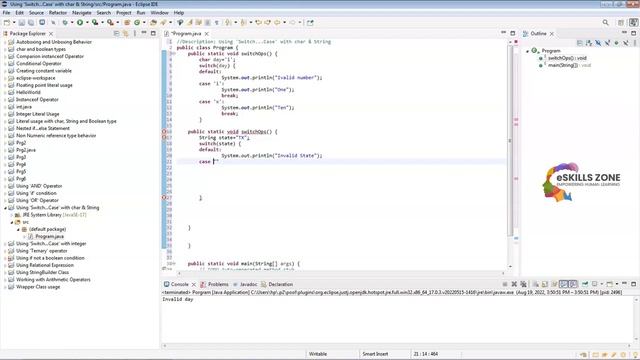Click the Run External Tools icon

point(110,23)
